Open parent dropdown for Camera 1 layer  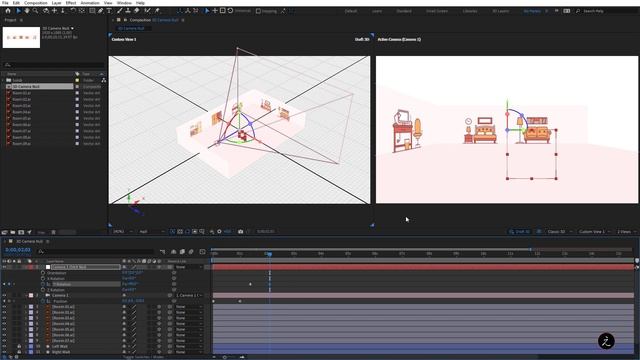[x=189, y=295]
